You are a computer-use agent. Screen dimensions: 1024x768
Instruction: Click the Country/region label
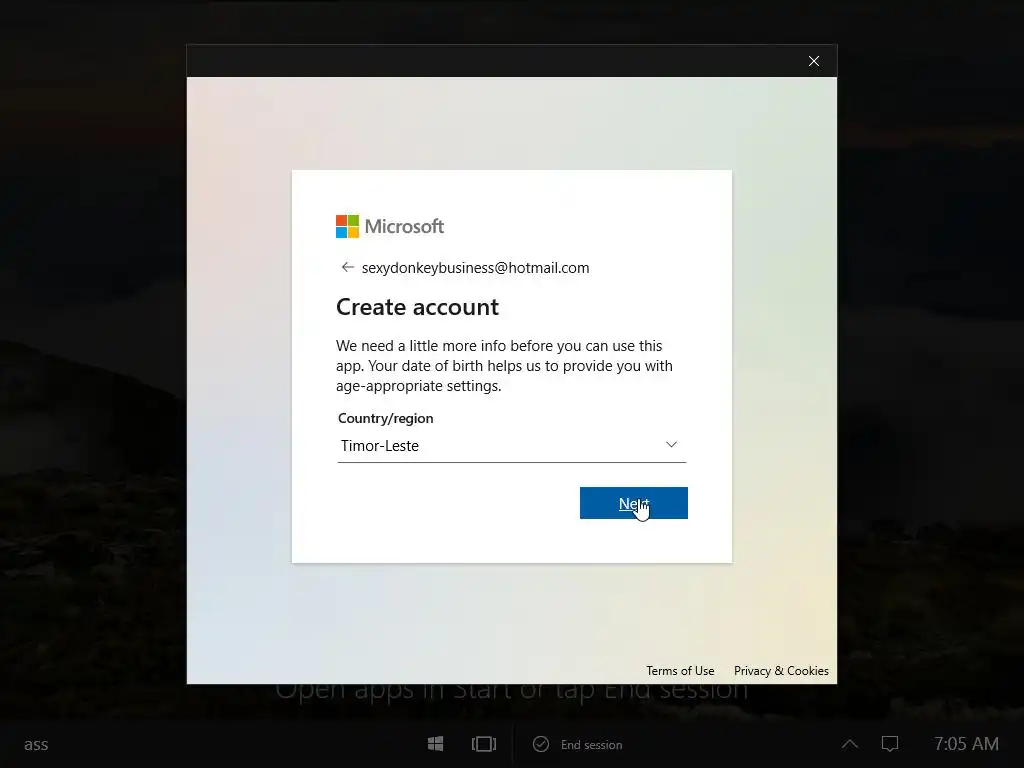click(385, 419)
